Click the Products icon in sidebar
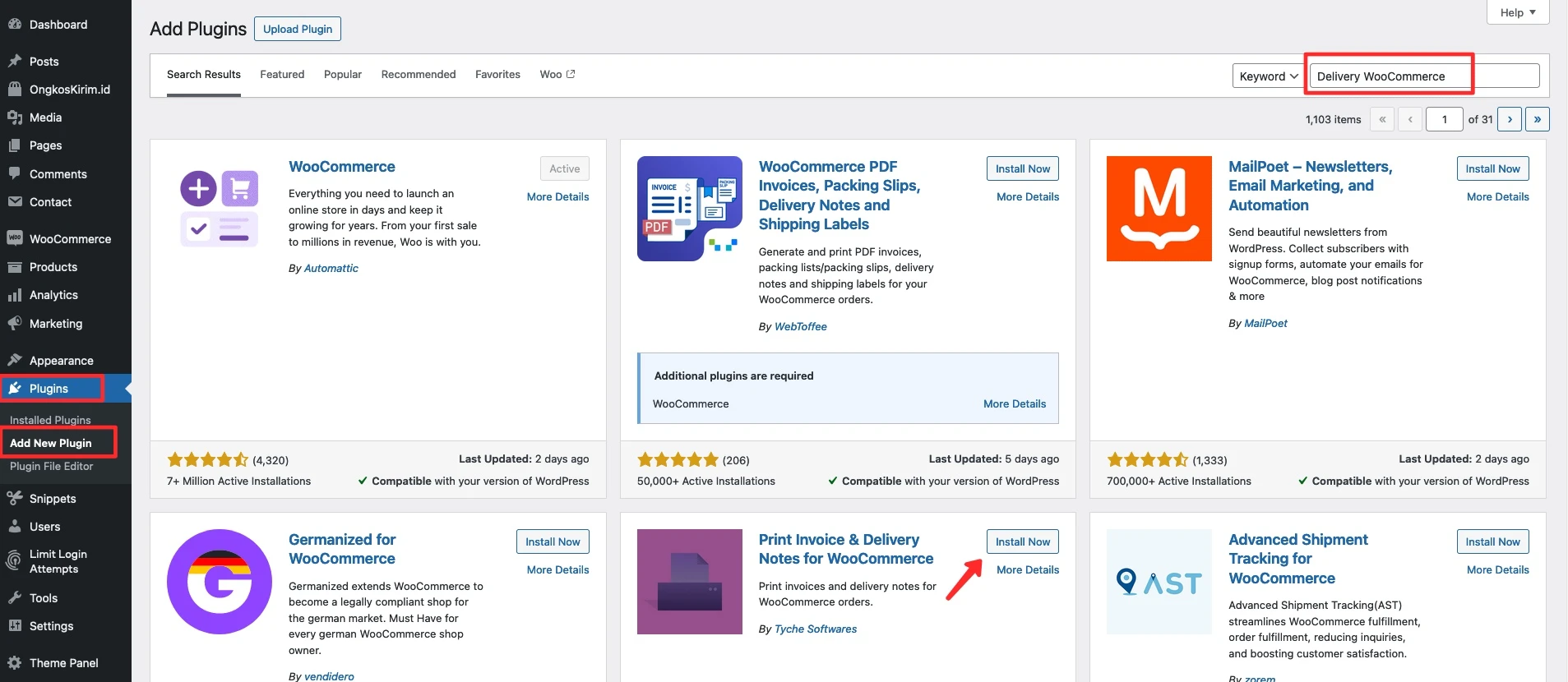 15,267
